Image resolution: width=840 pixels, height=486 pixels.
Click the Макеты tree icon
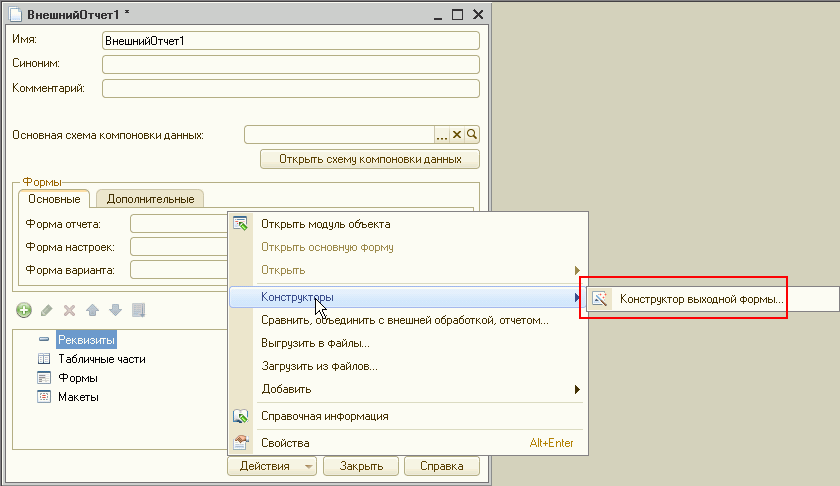coord(44,397)
